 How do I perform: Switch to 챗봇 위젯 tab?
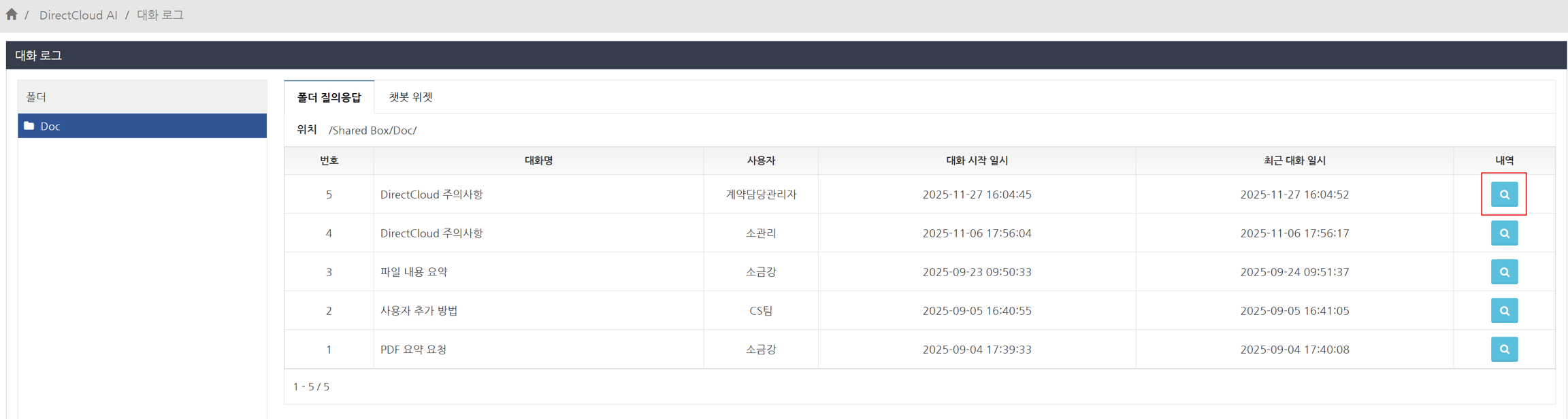[x=410, y=97]
